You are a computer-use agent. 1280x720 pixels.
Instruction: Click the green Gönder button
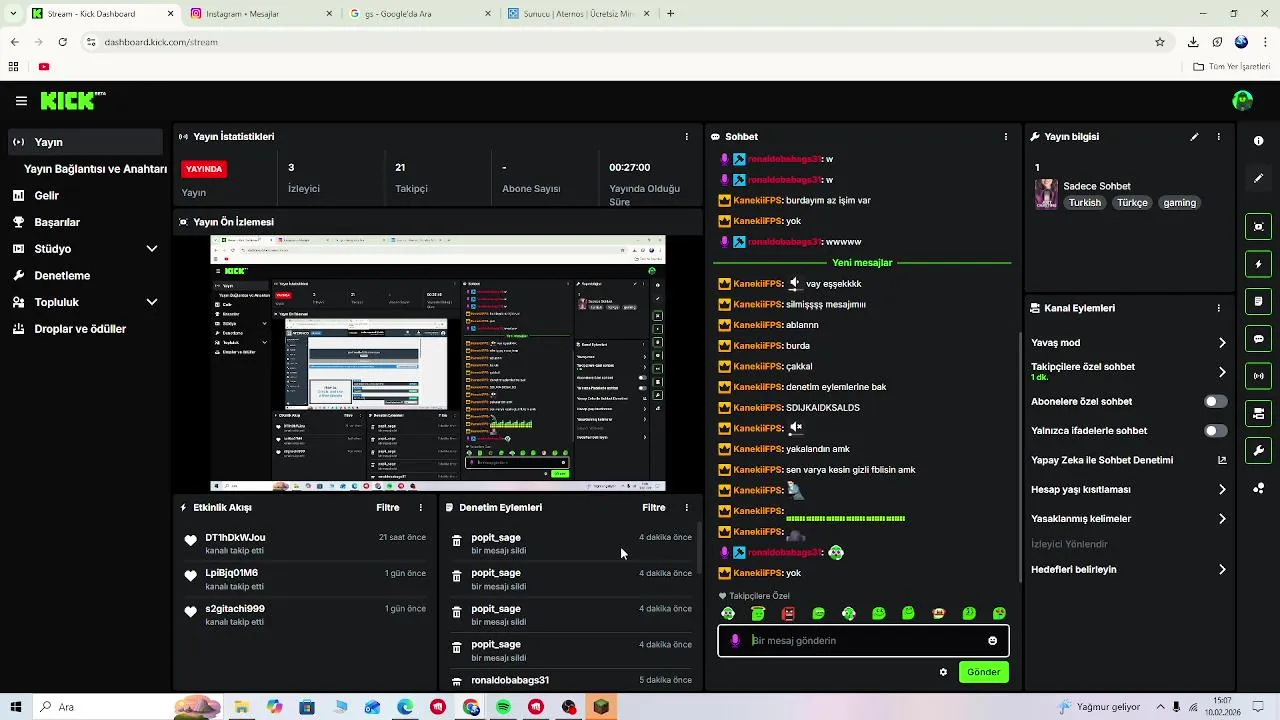point(983,672)
